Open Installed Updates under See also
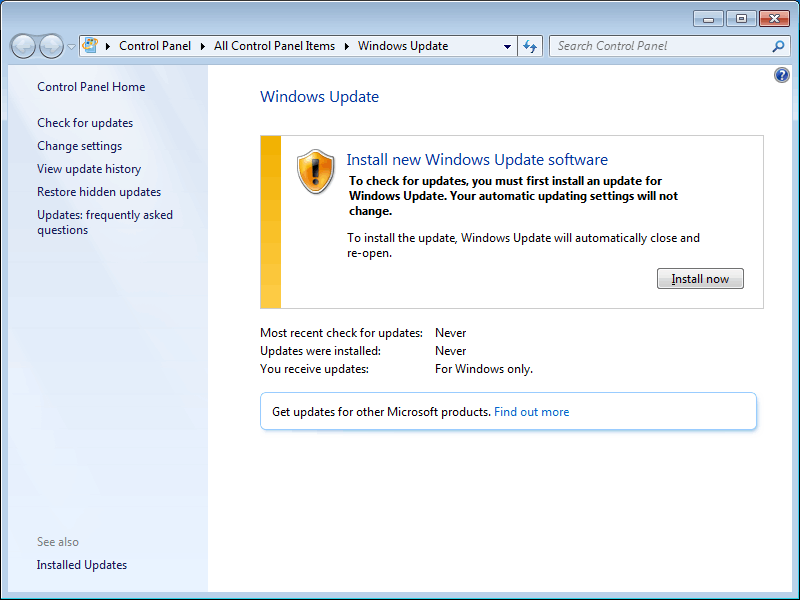The height and width of the screenshot is (600, 800). 81,564
